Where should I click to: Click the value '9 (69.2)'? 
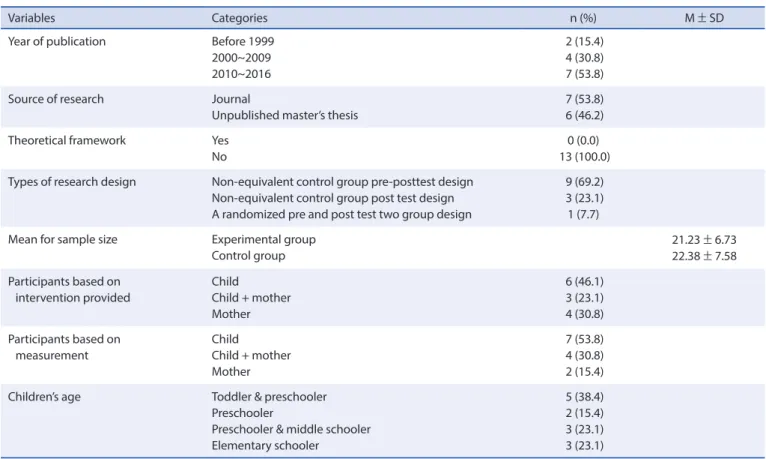[x=584, y=182]
